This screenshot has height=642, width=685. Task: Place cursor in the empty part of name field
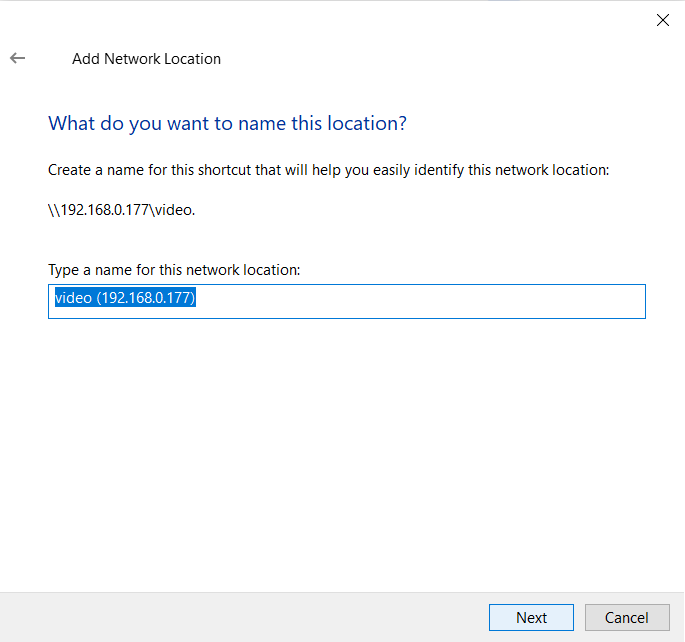419,301
